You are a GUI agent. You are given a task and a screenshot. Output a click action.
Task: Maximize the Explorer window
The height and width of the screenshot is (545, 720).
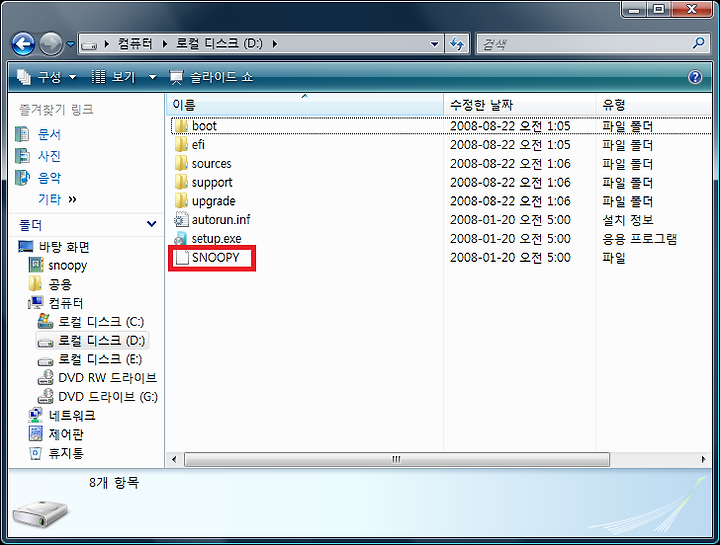[x=658, y=9]
